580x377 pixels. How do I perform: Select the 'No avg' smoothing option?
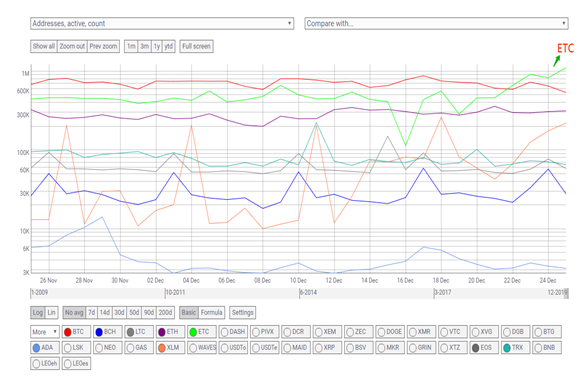click(x=74, y=313)
